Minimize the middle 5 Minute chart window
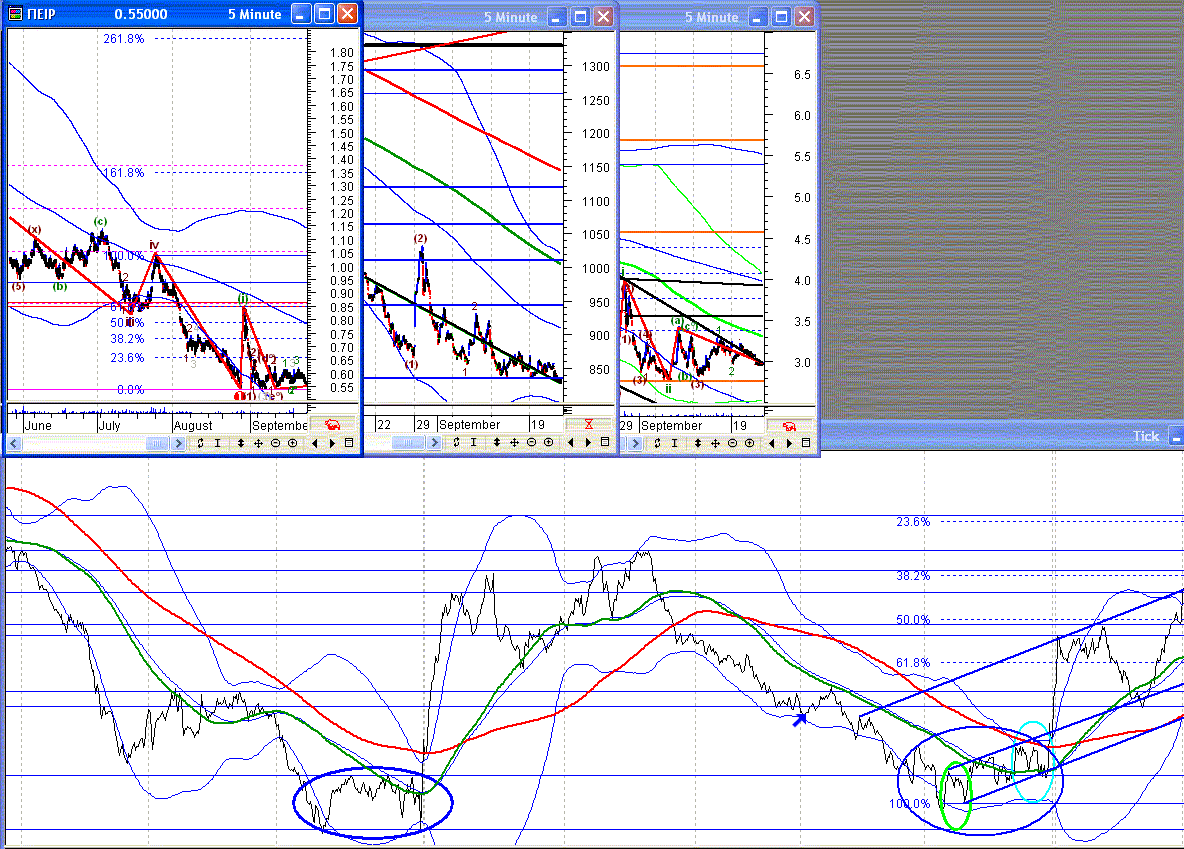Screen dimensions: 1184x849 pyautogui.click(x=557, y=17)
